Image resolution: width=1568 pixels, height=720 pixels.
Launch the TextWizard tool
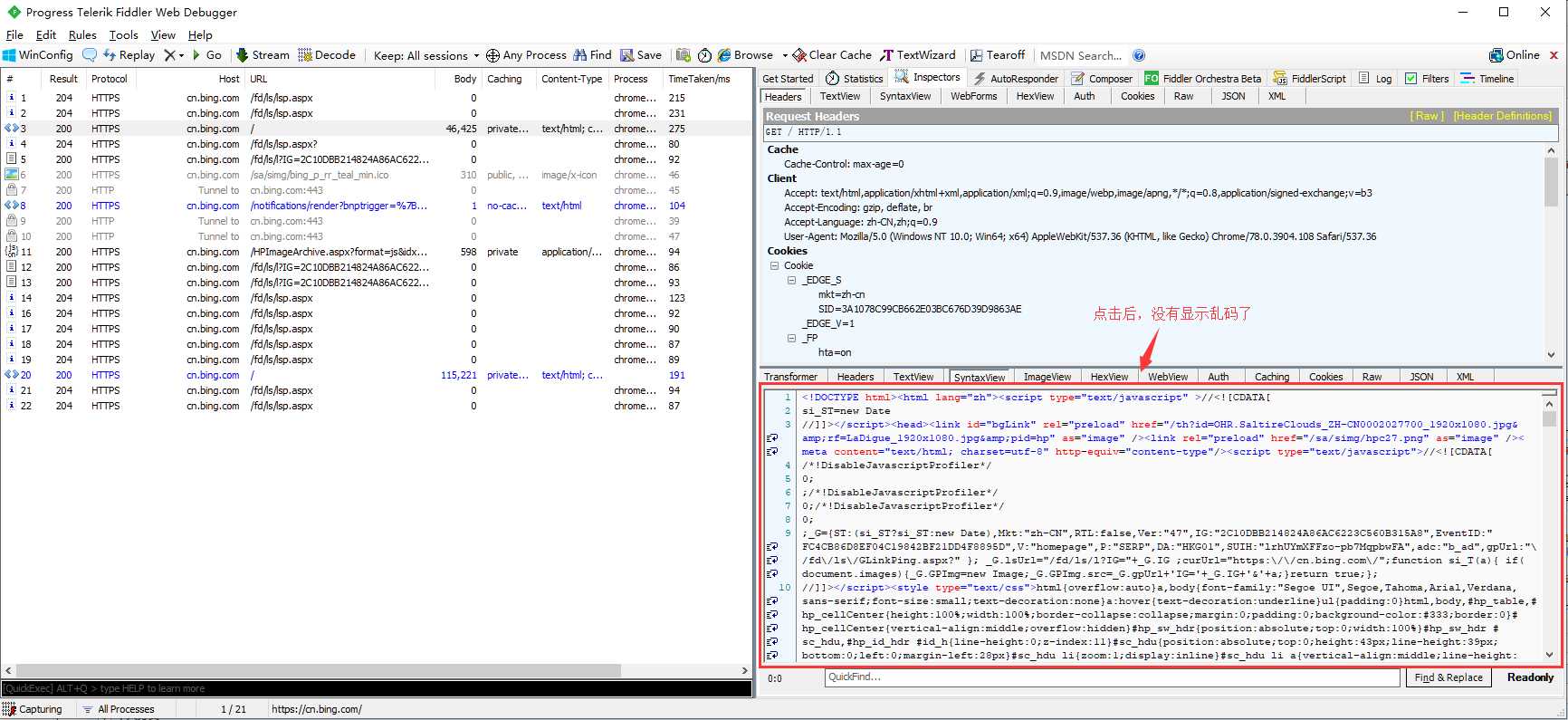click(918, 55)
